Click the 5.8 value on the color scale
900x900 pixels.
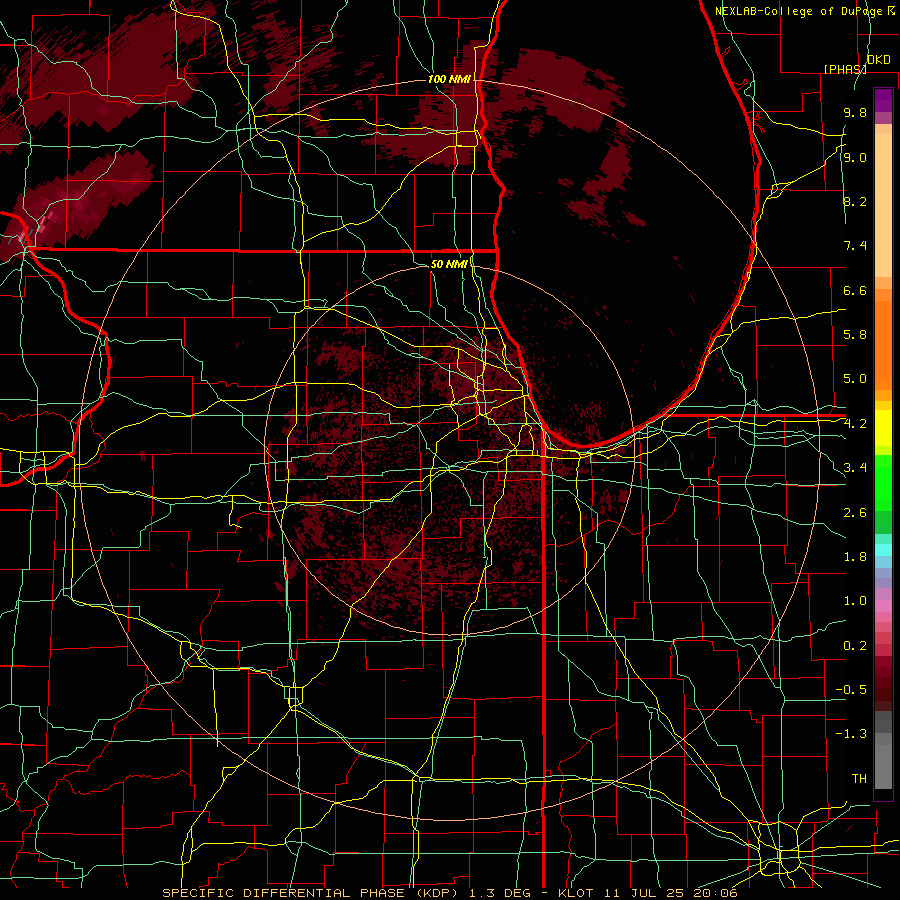click(x=855, y=335)
